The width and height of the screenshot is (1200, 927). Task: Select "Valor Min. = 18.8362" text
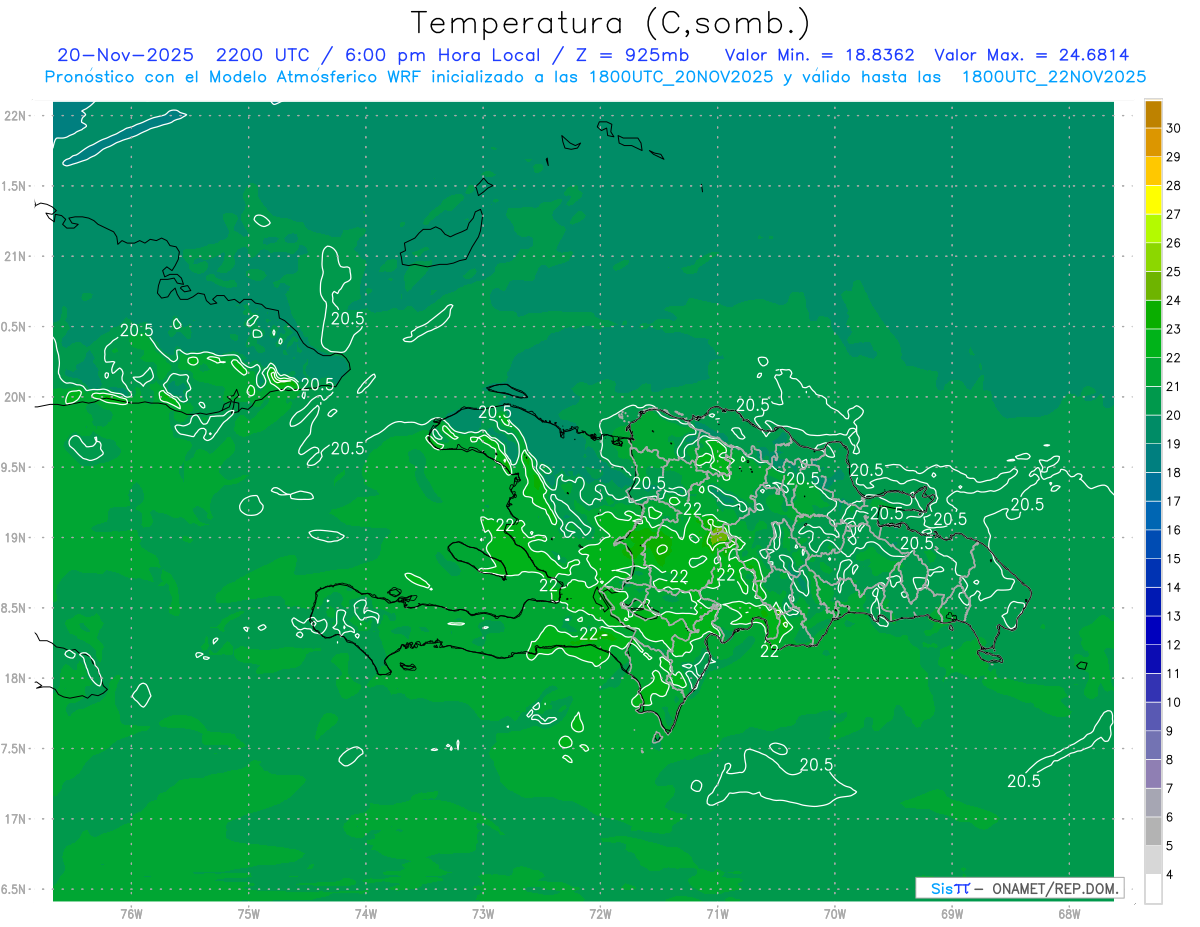pyautogui.click(x=820, y=55)
